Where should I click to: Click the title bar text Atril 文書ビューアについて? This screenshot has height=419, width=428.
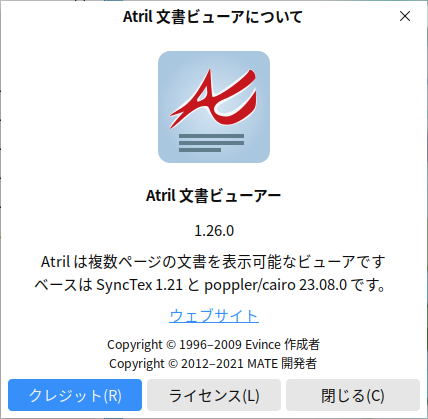coord(213,17)
